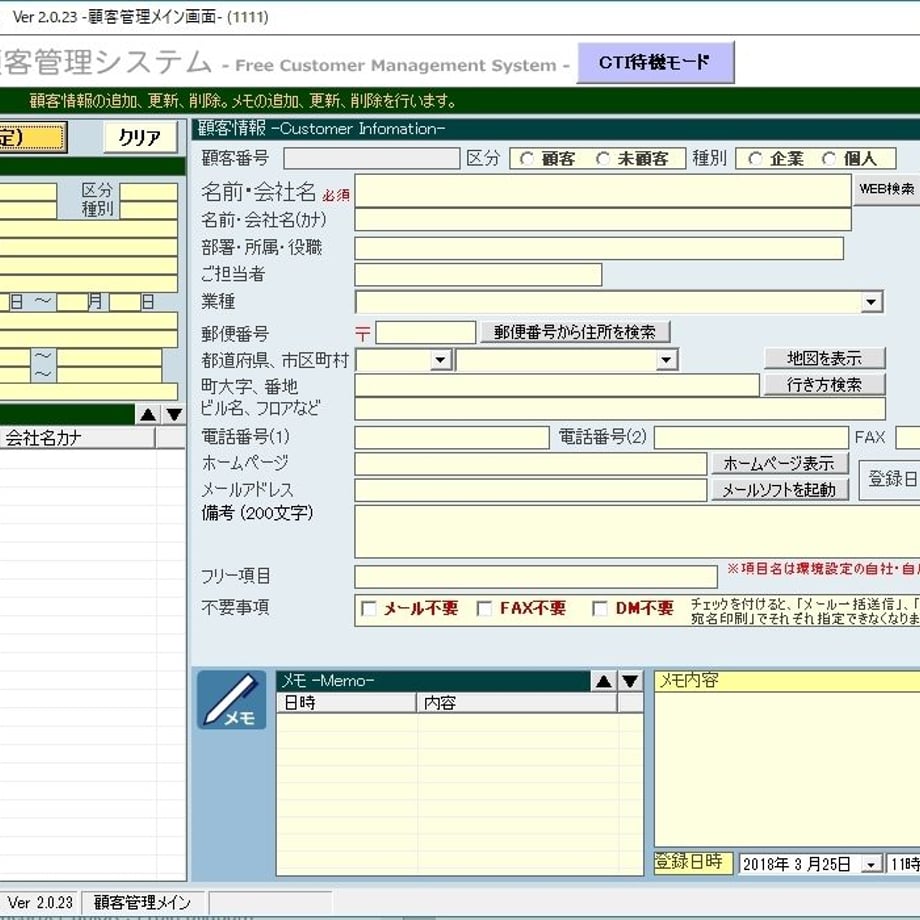Check the FAX不要 checkbox
Image resolution: width=920 pixels, height=920 pixels.
(x=484, y=608)
